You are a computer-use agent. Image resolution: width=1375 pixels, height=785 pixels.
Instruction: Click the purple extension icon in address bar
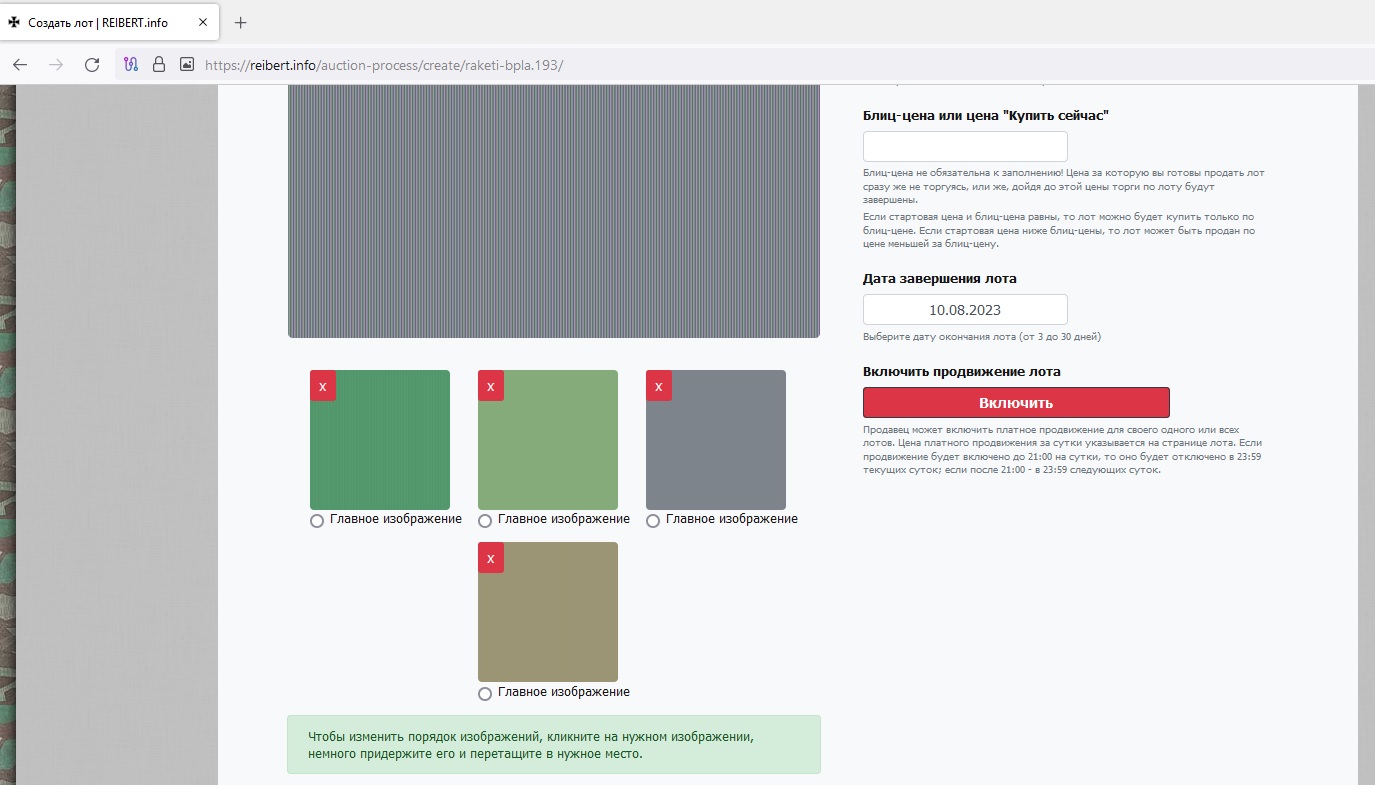tap(130, 65)
